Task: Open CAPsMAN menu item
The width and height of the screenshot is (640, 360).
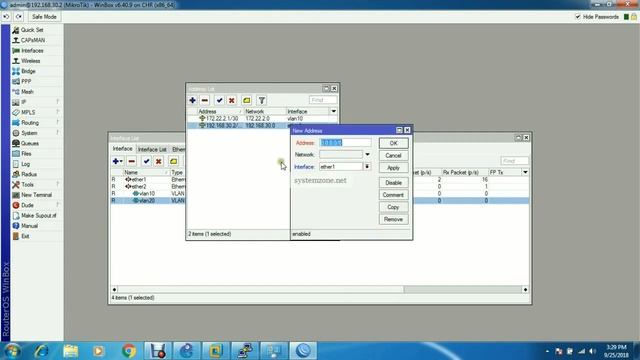Action: point(33,40)
